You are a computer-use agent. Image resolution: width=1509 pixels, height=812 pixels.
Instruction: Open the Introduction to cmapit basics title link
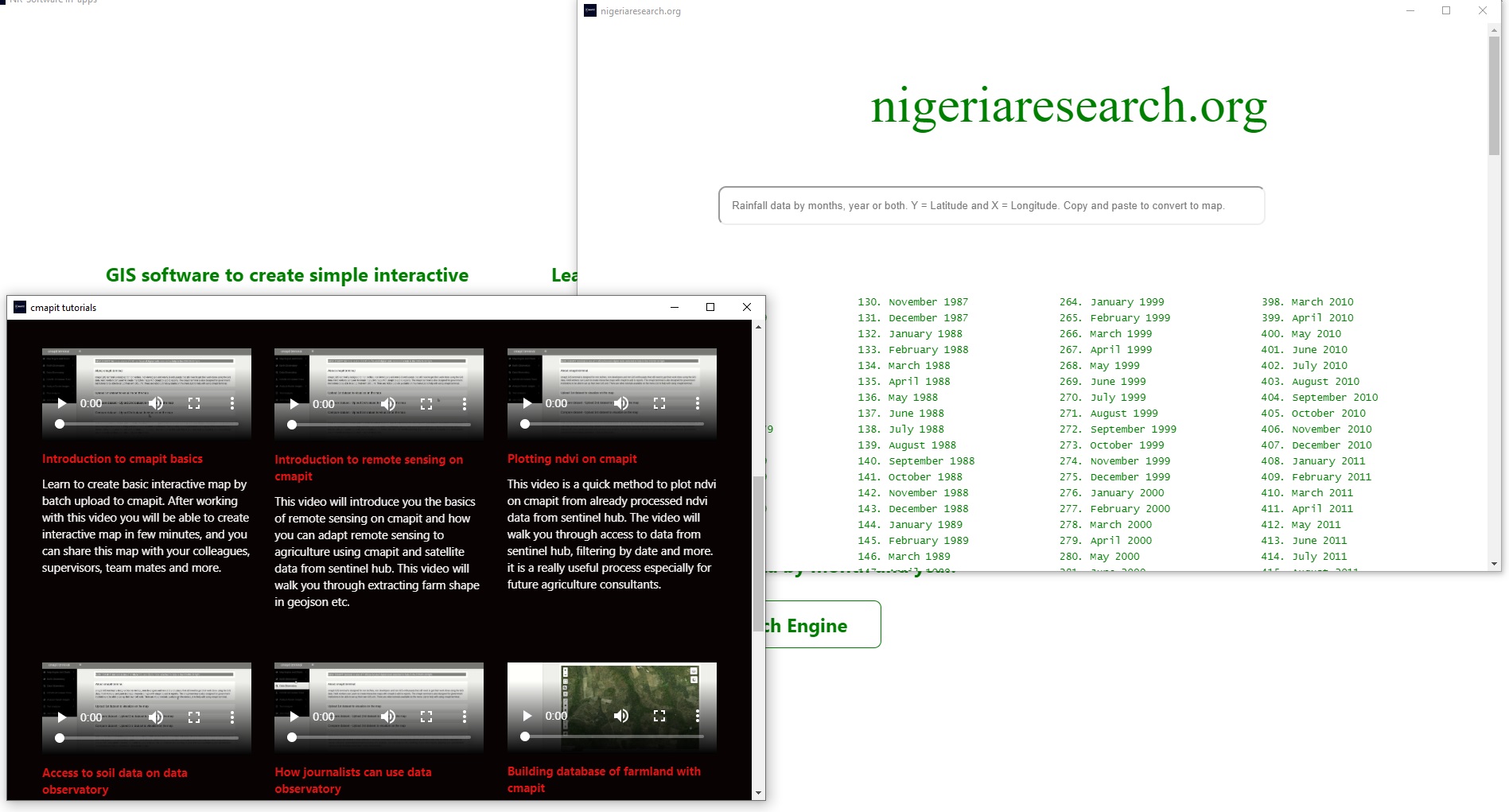coord(123,459)
